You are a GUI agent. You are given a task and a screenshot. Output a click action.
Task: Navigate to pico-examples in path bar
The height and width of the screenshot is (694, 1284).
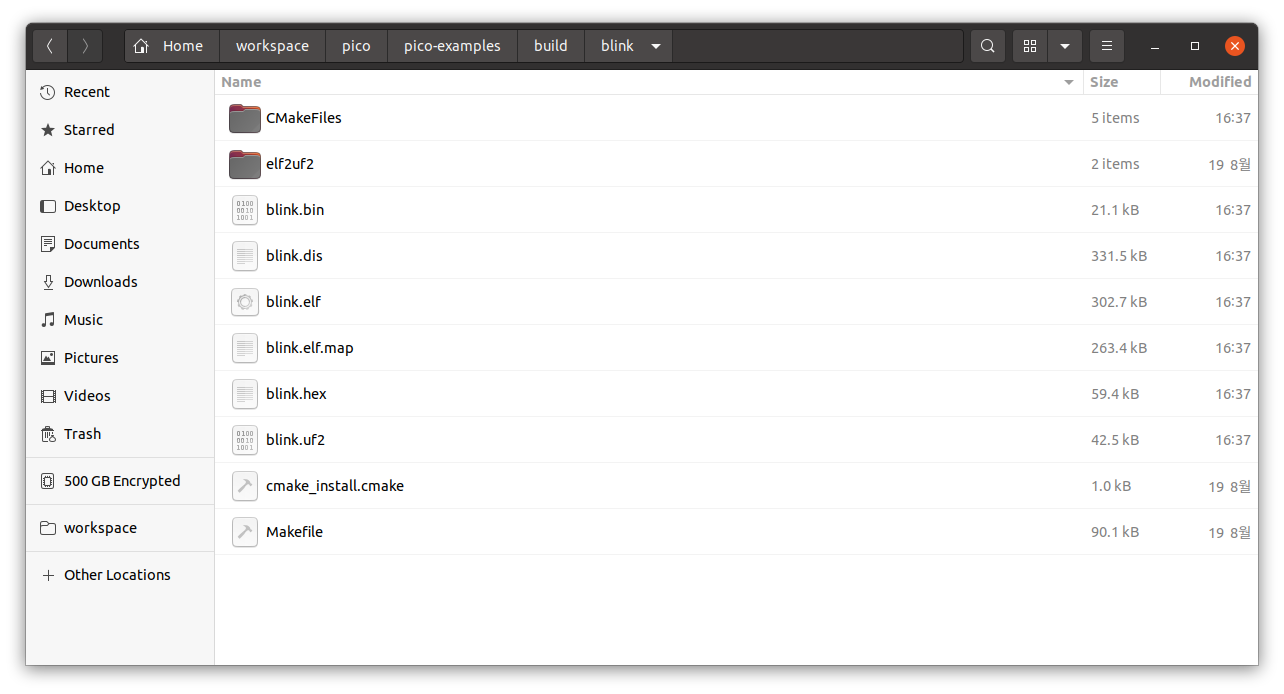point(452,46)
